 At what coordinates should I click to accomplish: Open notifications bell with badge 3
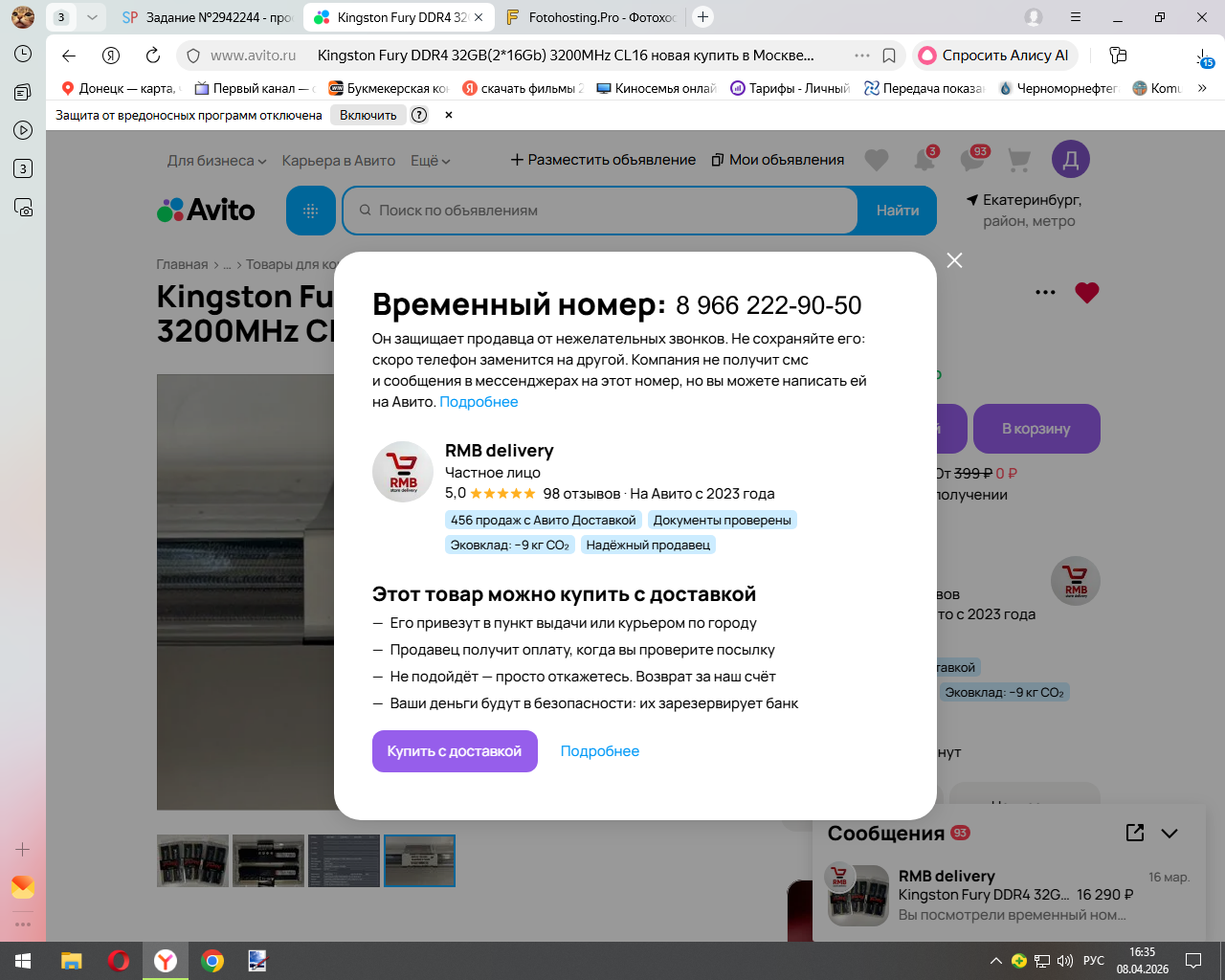click(924, 159)
